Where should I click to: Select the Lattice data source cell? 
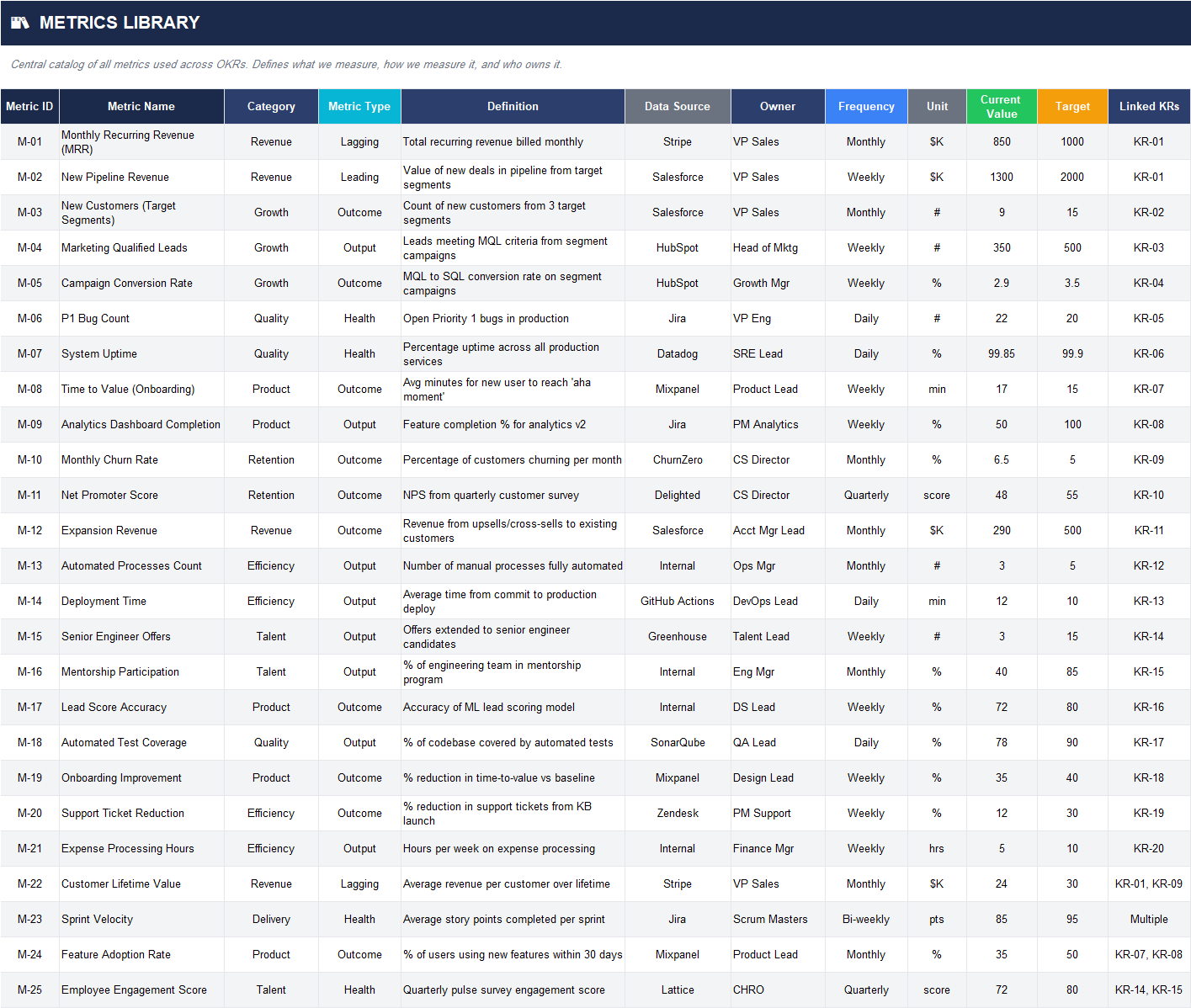pos(678,989)
